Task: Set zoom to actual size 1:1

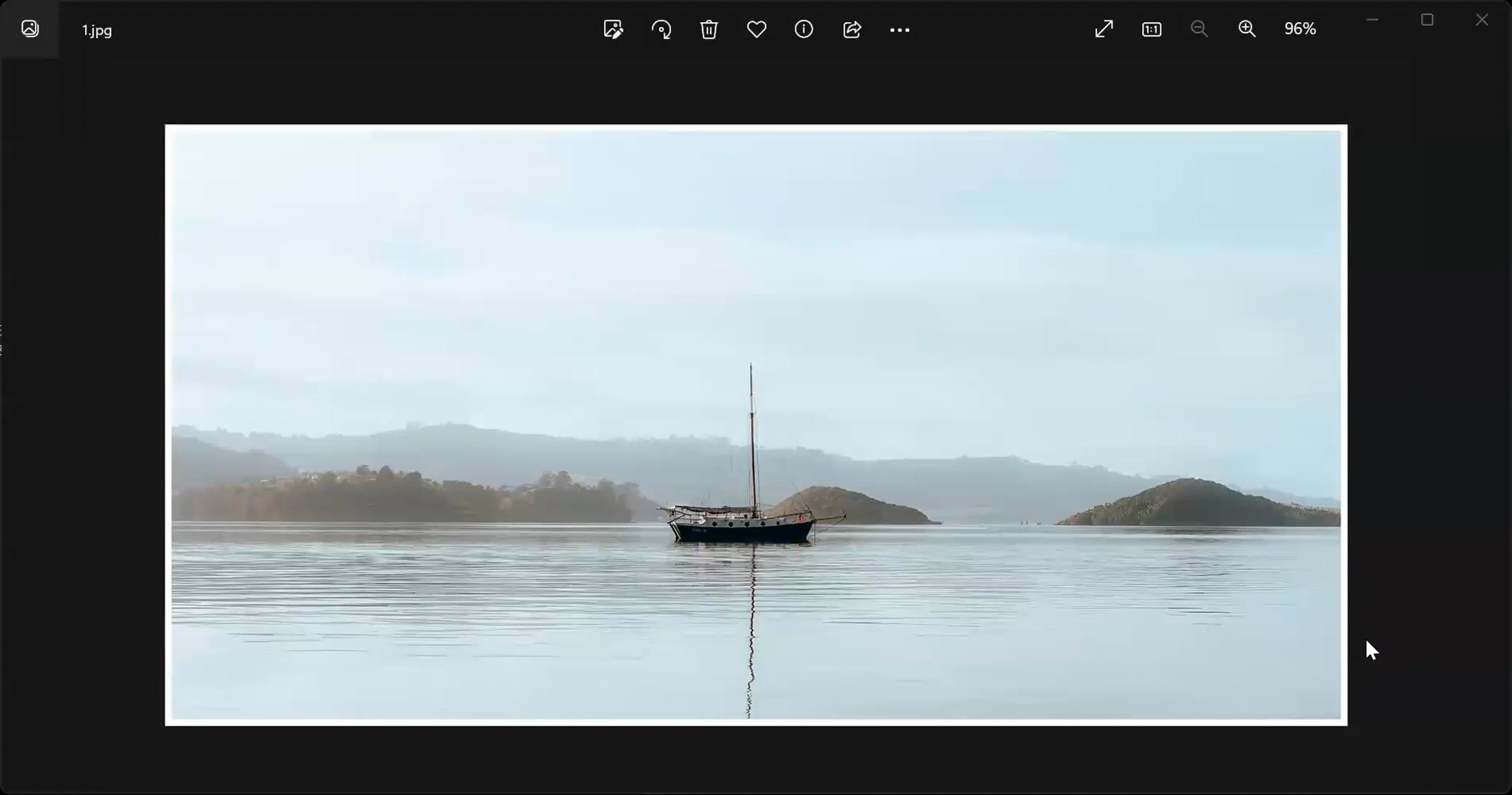Action: pyautogui.click(x=1152, y=30)
